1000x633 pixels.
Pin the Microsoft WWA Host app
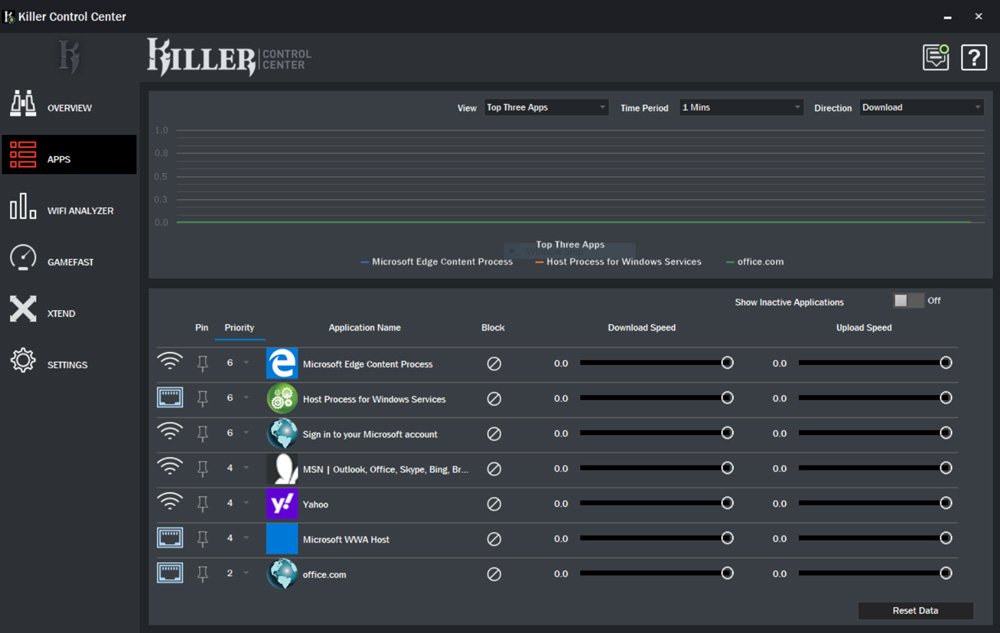click(x=203, y=539)
